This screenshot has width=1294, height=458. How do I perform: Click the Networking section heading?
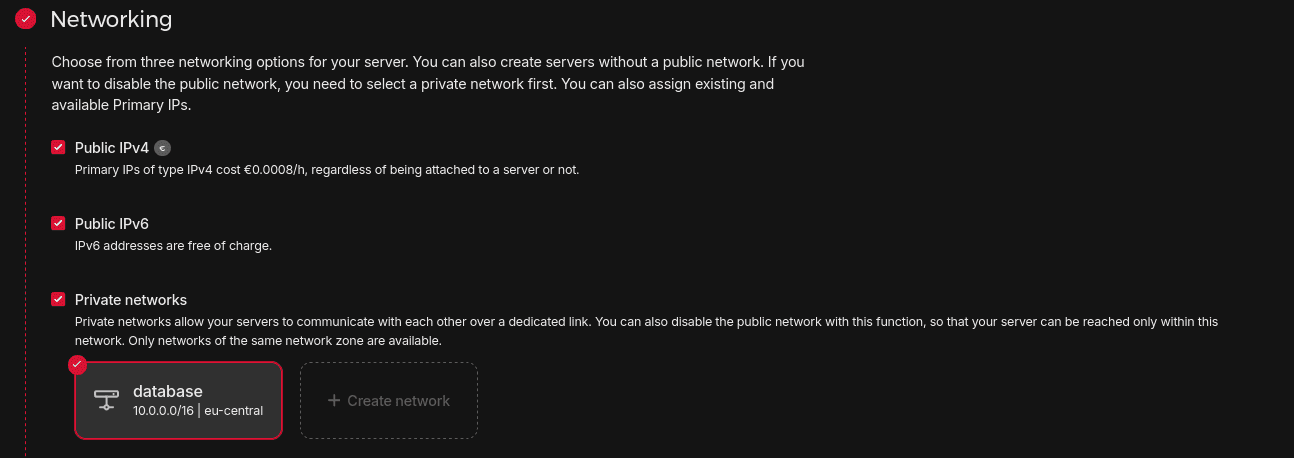coord(111,19)
